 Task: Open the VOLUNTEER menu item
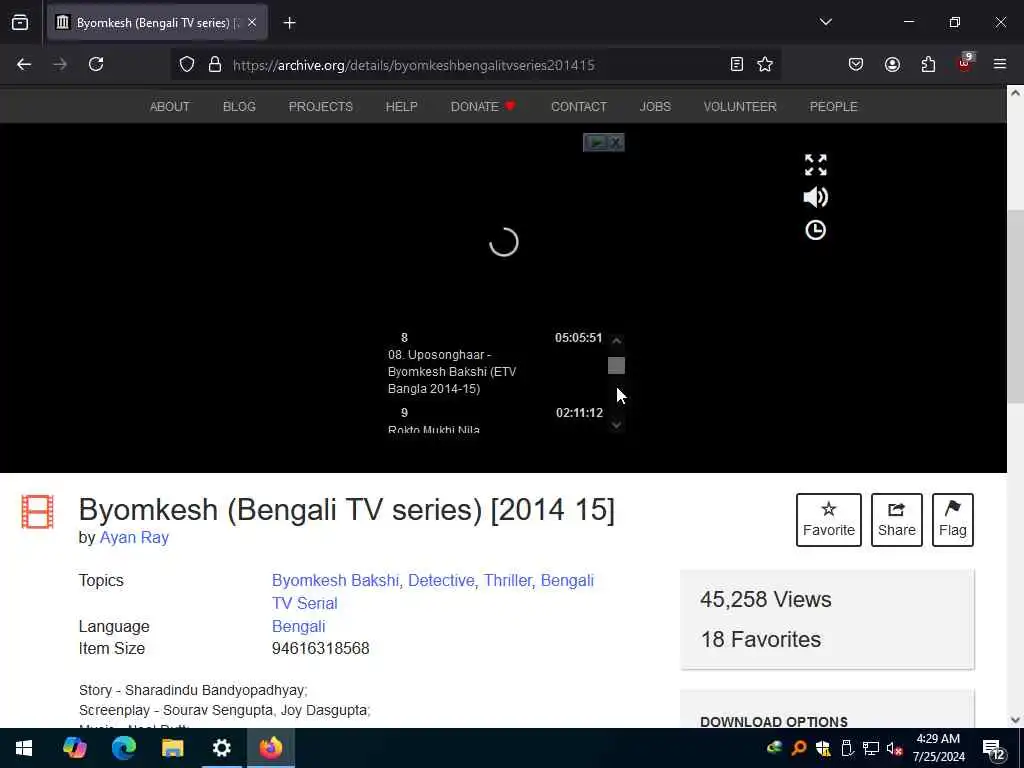(x=740, y=106)
